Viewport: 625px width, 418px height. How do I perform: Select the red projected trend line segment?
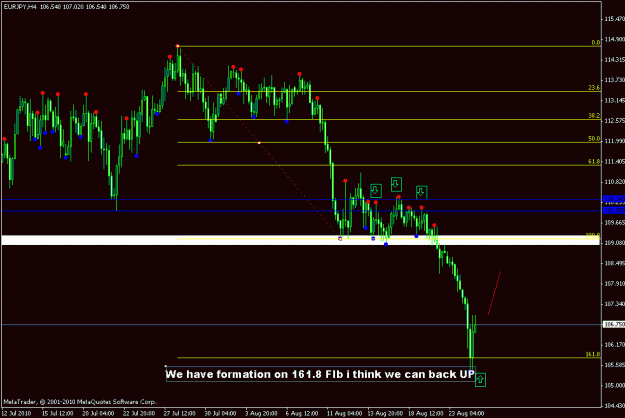tap(494, 293)
